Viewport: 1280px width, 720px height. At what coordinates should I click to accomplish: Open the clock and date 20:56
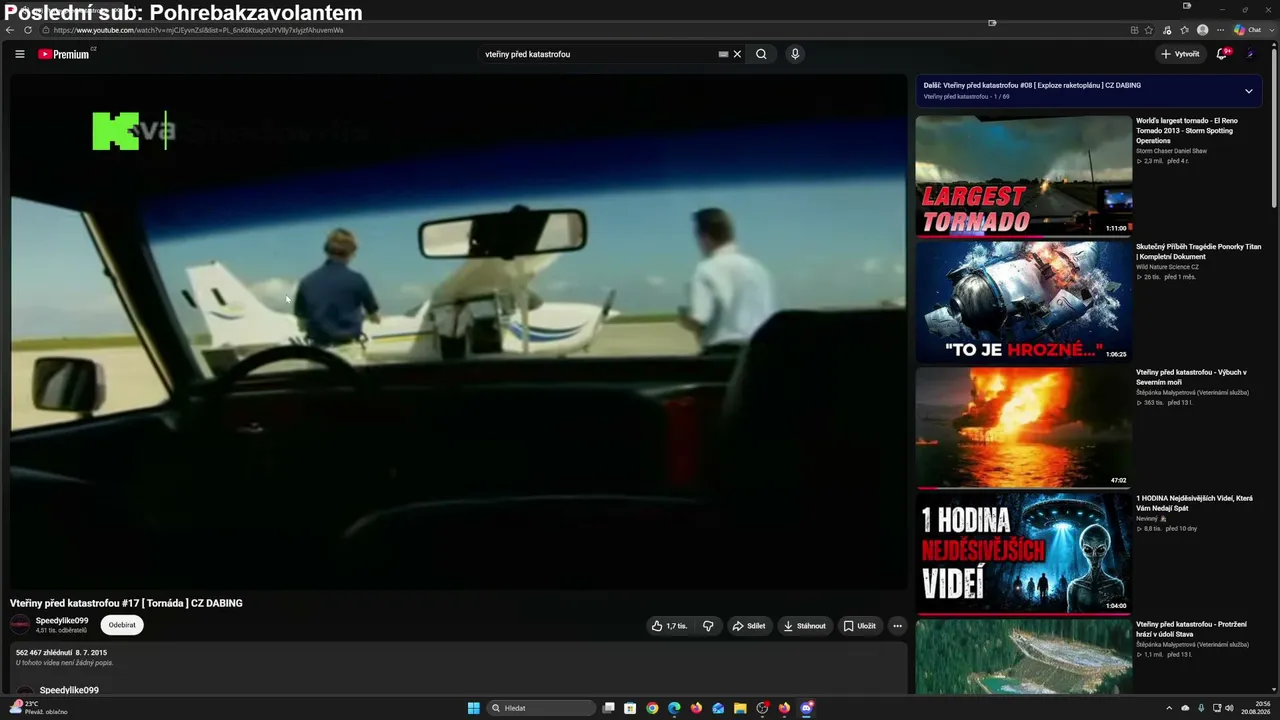[x=1256, y=708]
